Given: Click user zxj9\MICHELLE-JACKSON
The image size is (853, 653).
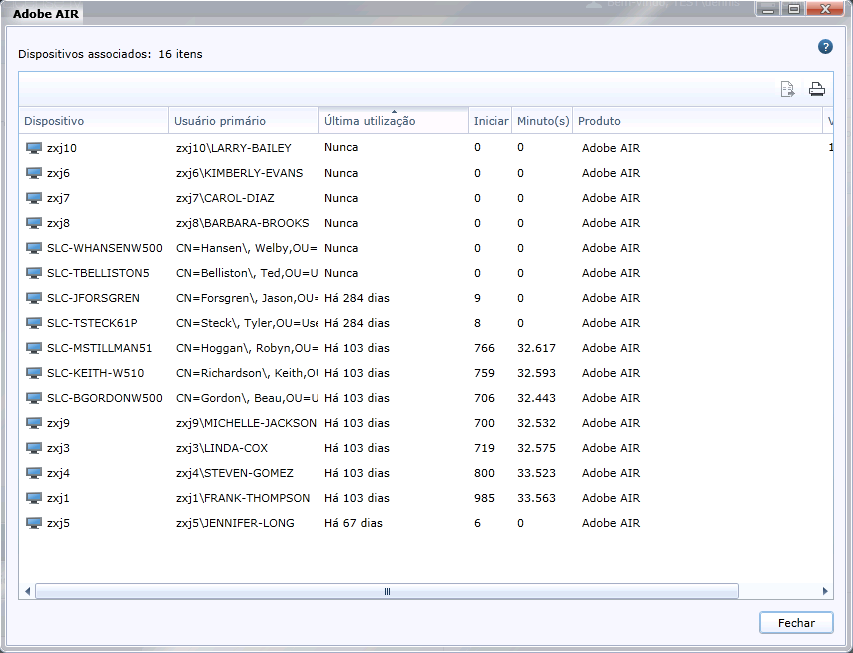Looking at the screenshot, I should click(246, 423).
